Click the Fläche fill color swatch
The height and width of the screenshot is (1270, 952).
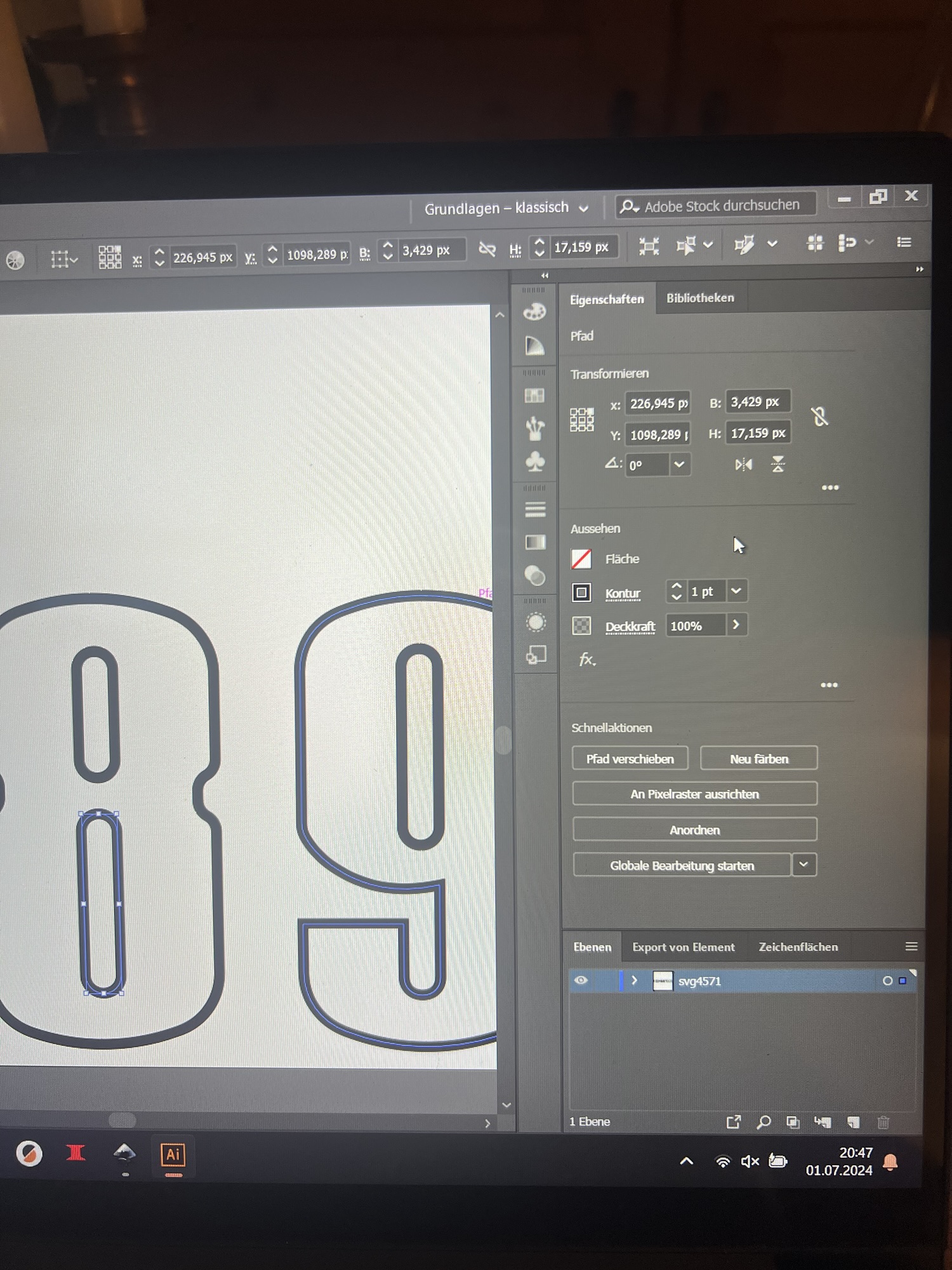(x=581, y=559)
